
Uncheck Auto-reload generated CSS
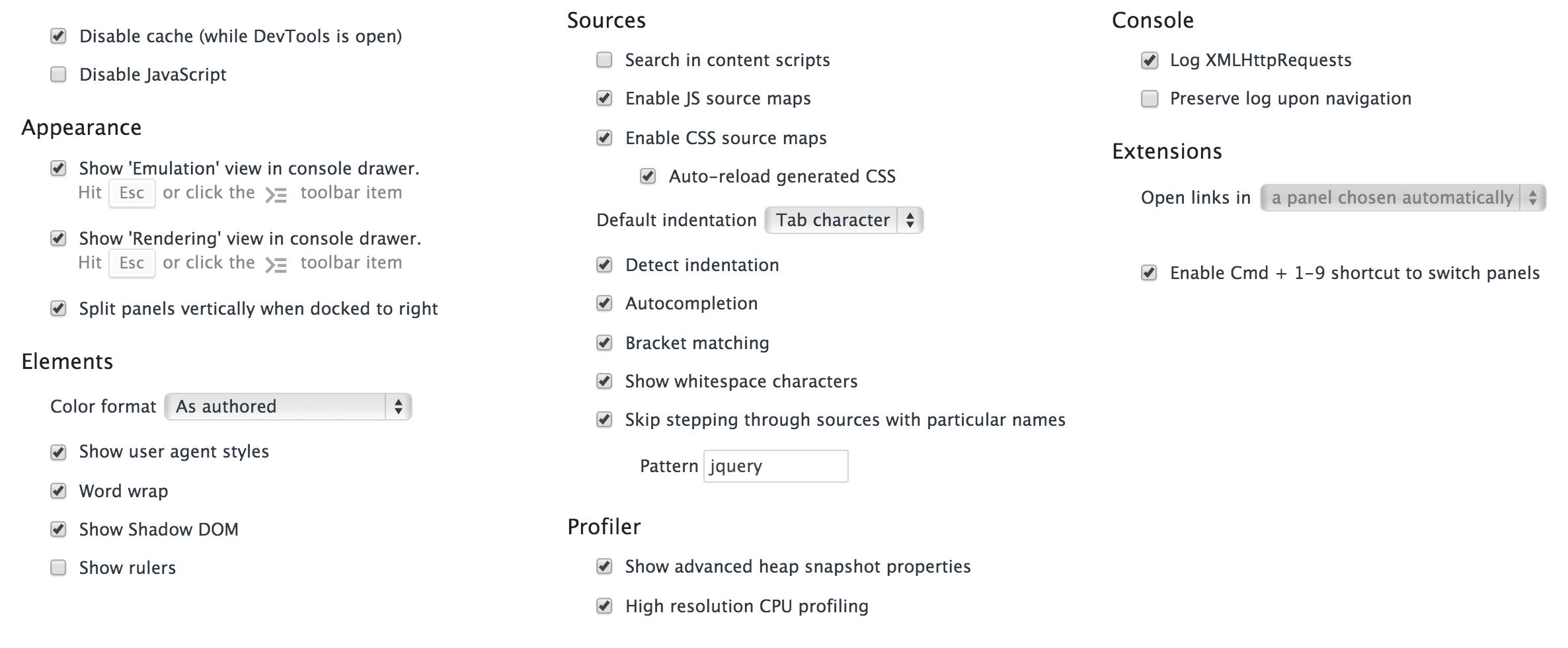(x=648, y=176)
